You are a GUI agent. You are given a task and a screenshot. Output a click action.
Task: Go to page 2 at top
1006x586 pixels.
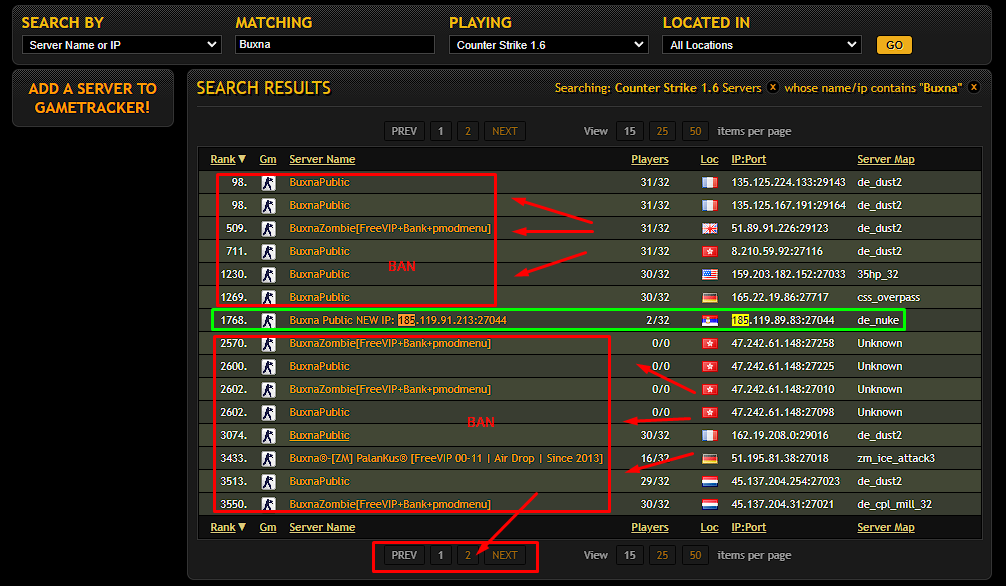click(468, 131)
